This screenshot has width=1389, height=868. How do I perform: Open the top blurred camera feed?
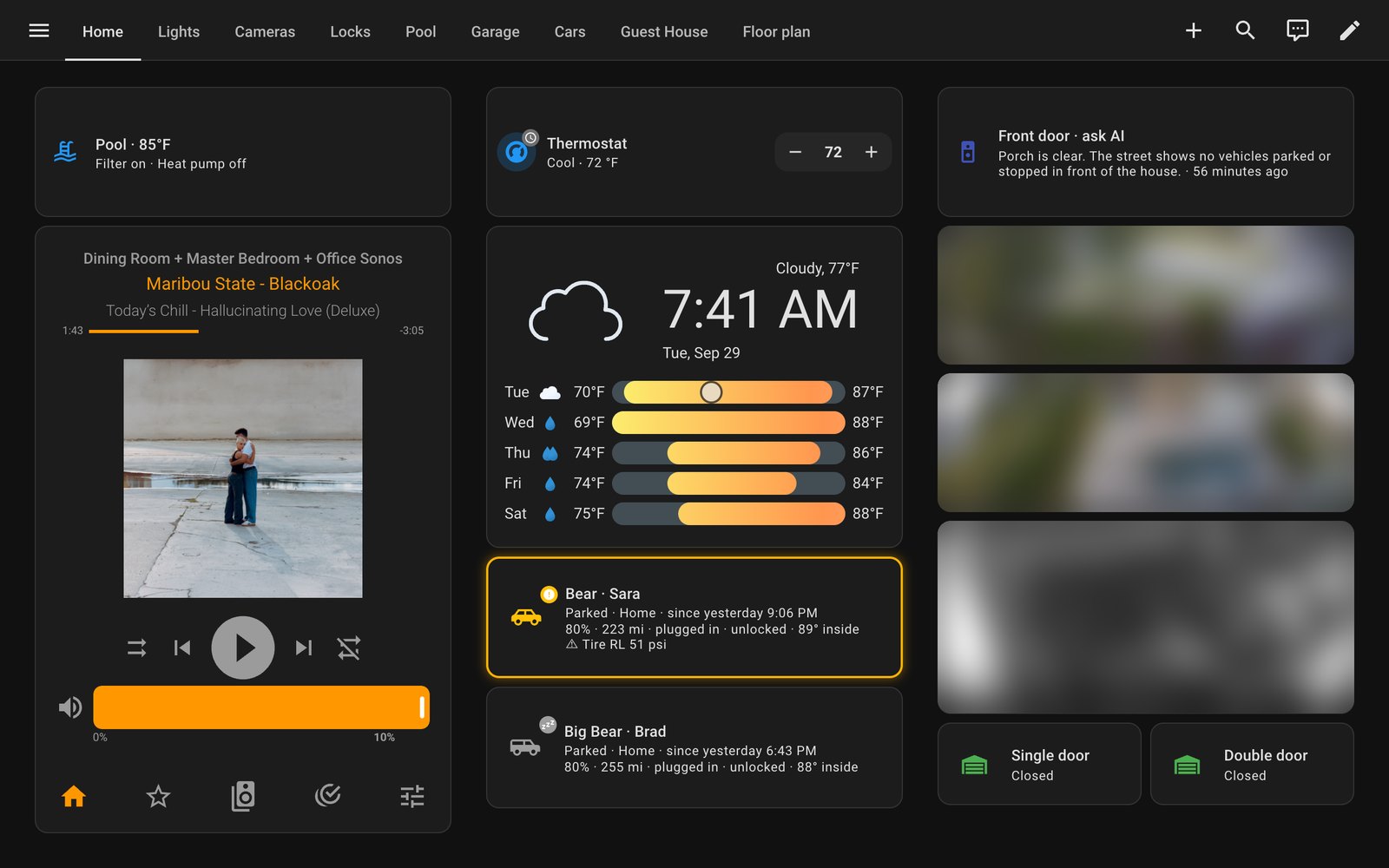click(1146, 295)
